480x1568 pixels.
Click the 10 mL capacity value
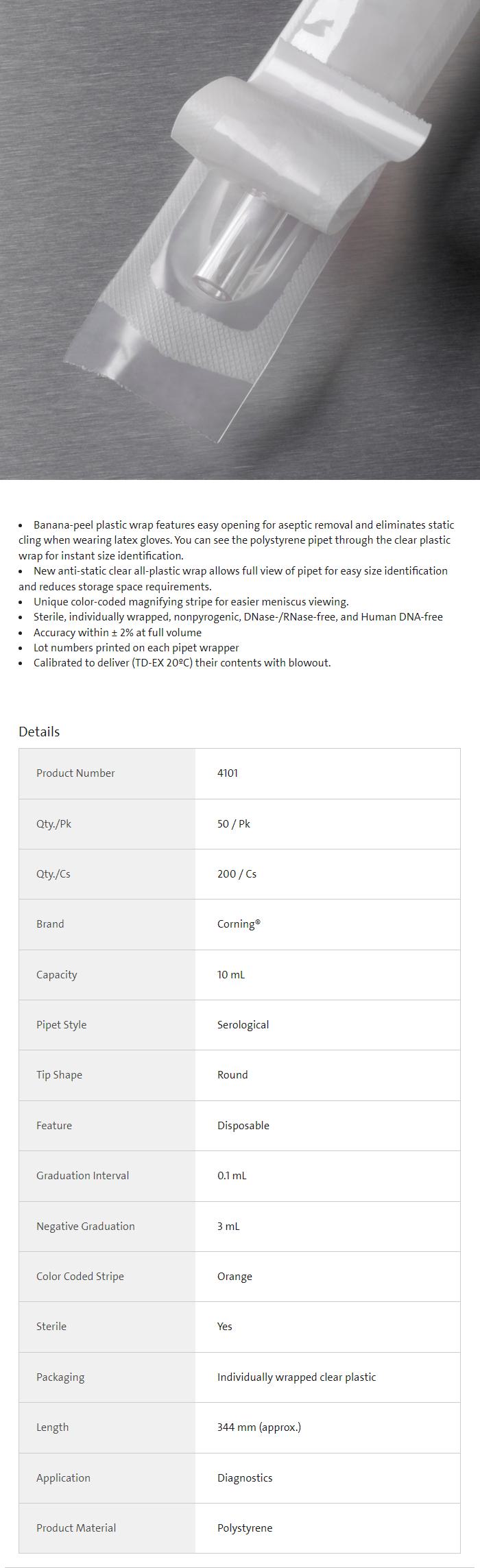click(230, 974)
